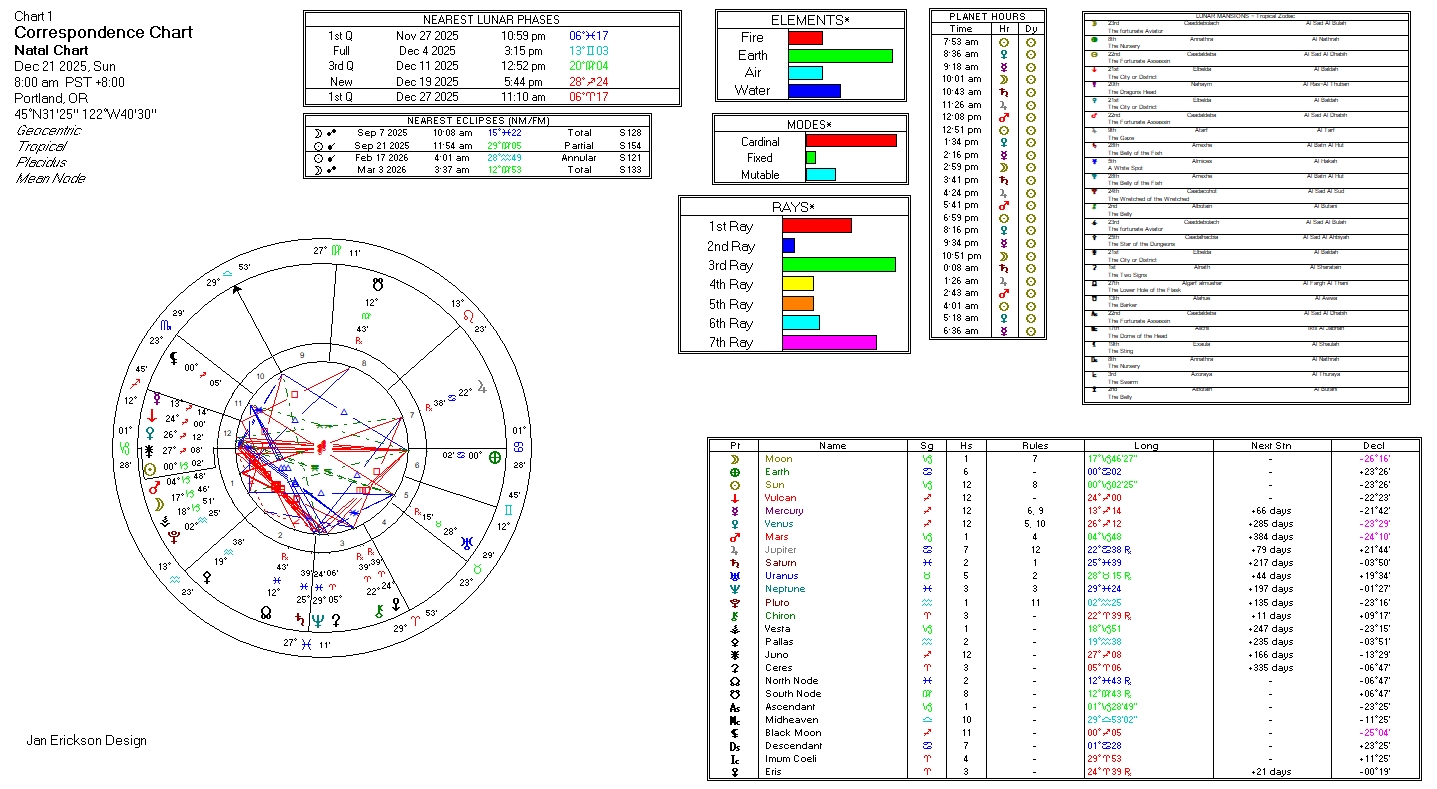Select the Black Moon glyph in the chart wheel
Viewport: 1437px width, 789px height.
pos(174,357)
